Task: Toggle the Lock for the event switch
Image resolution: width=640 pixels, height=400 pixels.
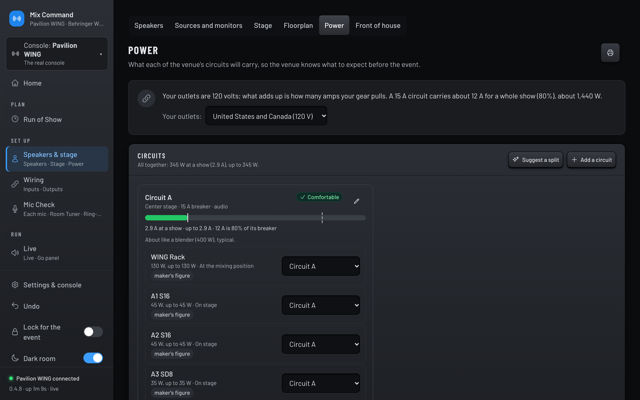Action: pyautogui.click(x=93, y=332)
